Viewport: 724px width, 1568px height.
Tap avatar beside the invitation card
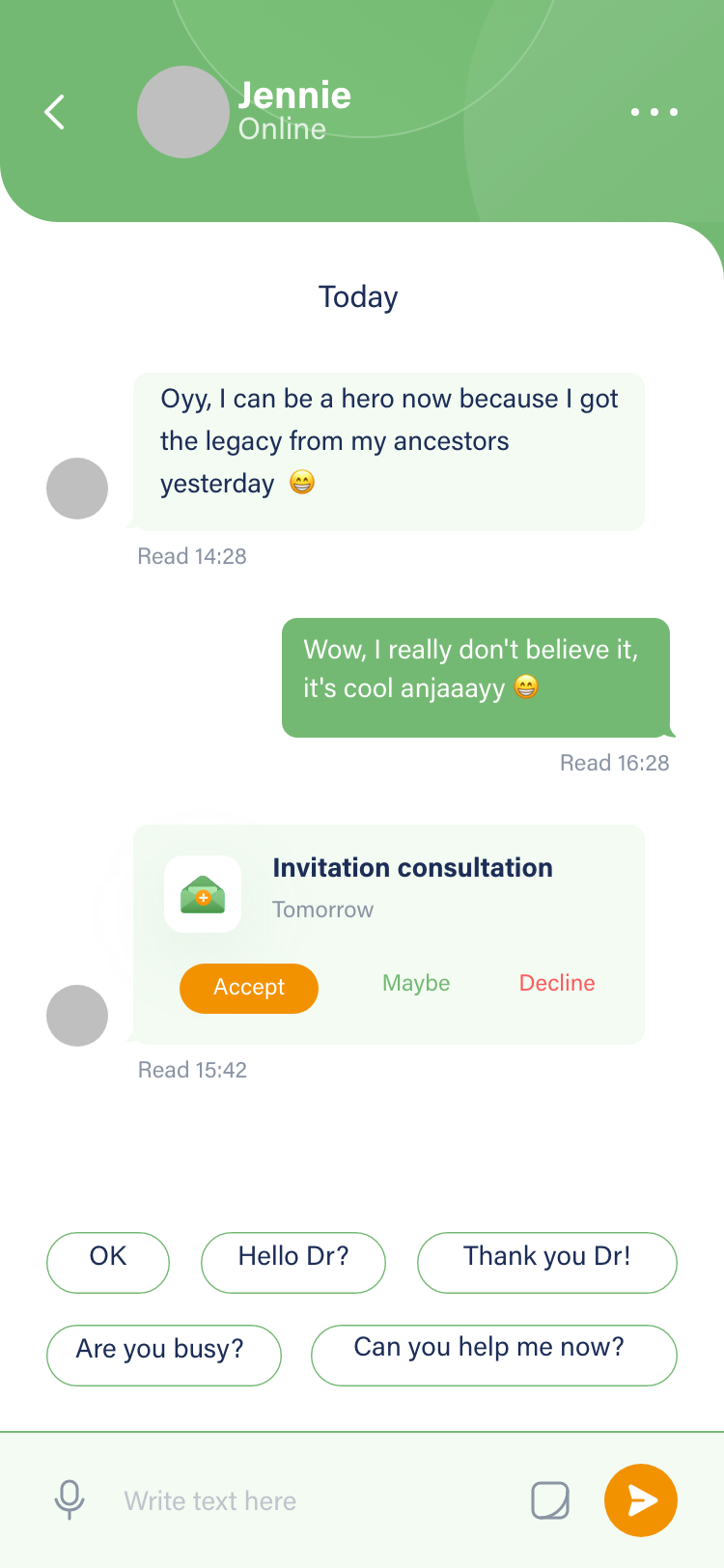pos(77,1016)
